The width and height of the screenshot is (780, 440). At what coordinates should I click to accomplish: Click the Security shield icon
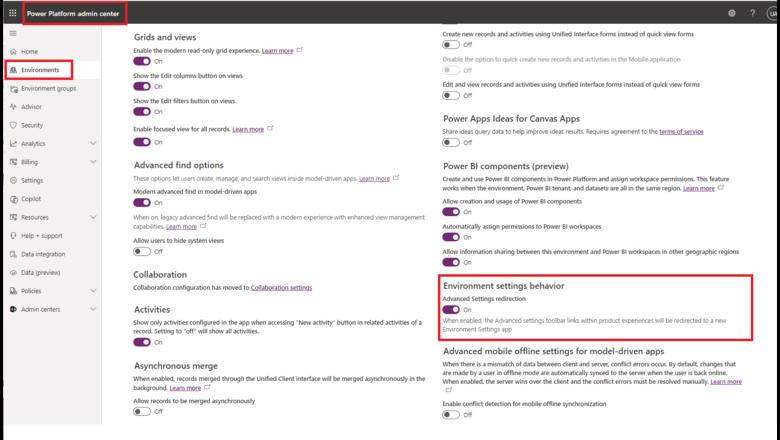(13, 125)
